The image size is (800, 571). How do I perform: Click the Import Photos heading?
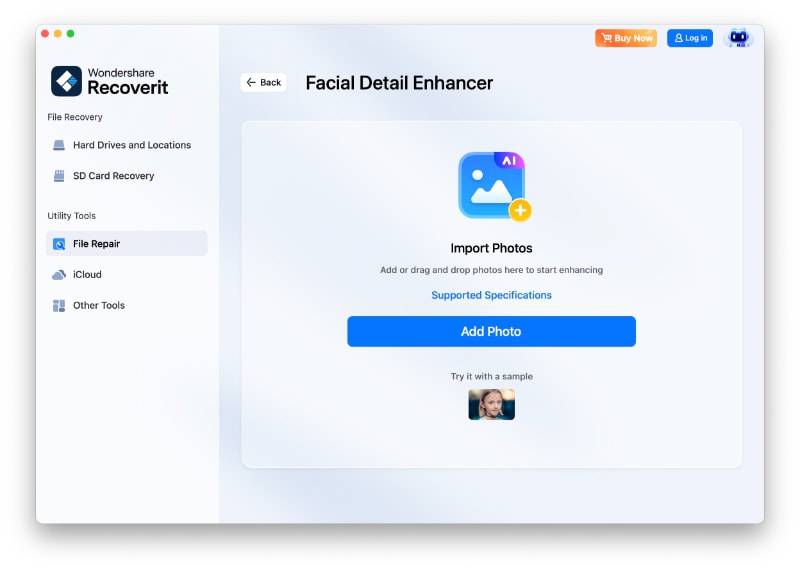point(491,248)
